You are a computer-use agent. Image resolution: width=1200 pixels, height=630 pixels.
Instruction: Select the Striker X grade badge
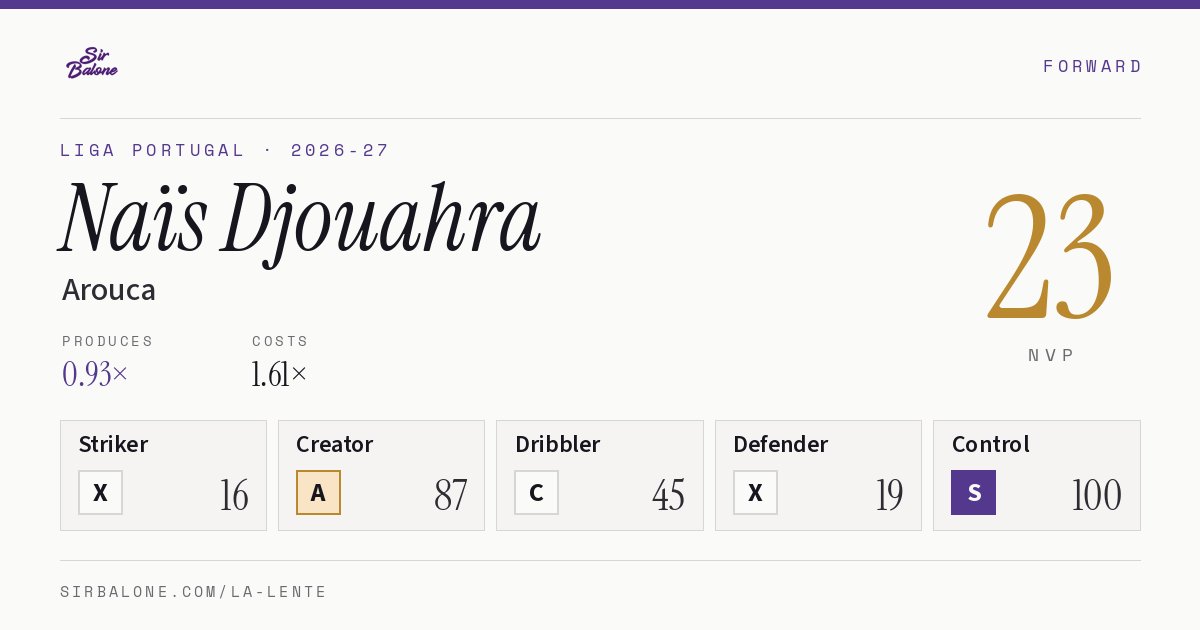click(x=100, y=492)
